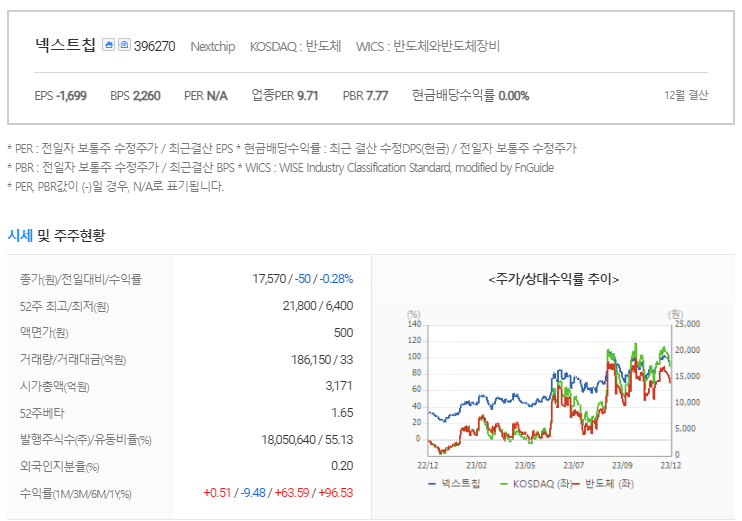Viewport: 742px width, 521px height.
Task: Click the PER definition footnote line
Action: tap(292, 149)
